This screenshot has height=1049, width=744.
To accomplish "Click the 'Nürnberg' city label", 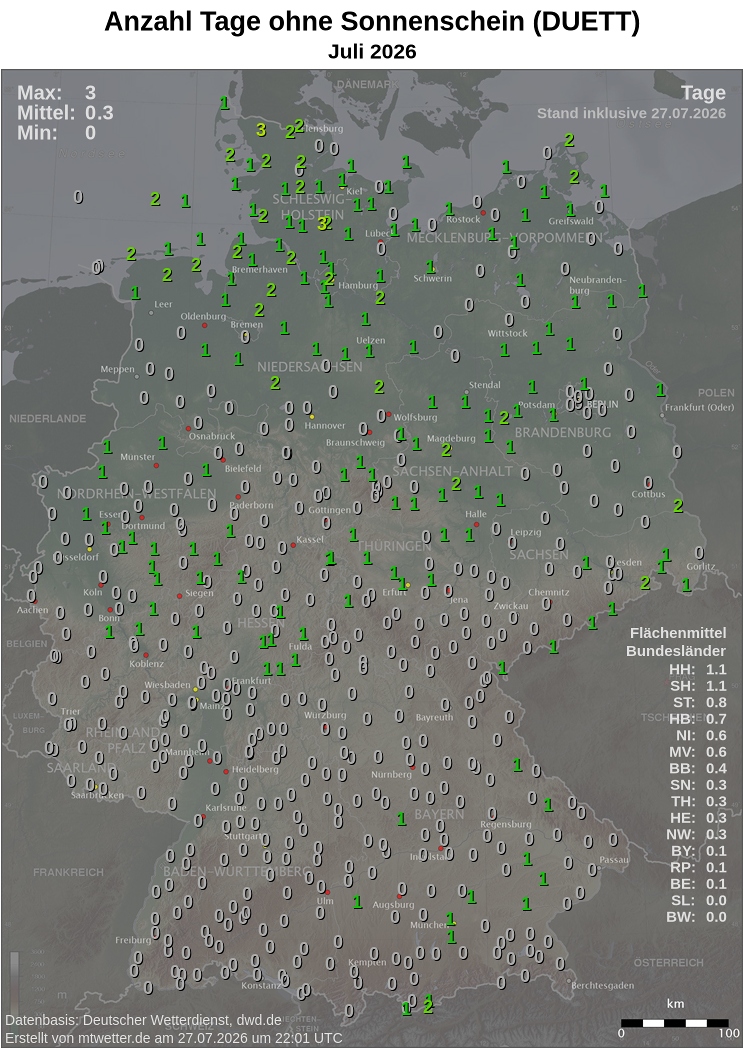I will [x=391, y=775].
